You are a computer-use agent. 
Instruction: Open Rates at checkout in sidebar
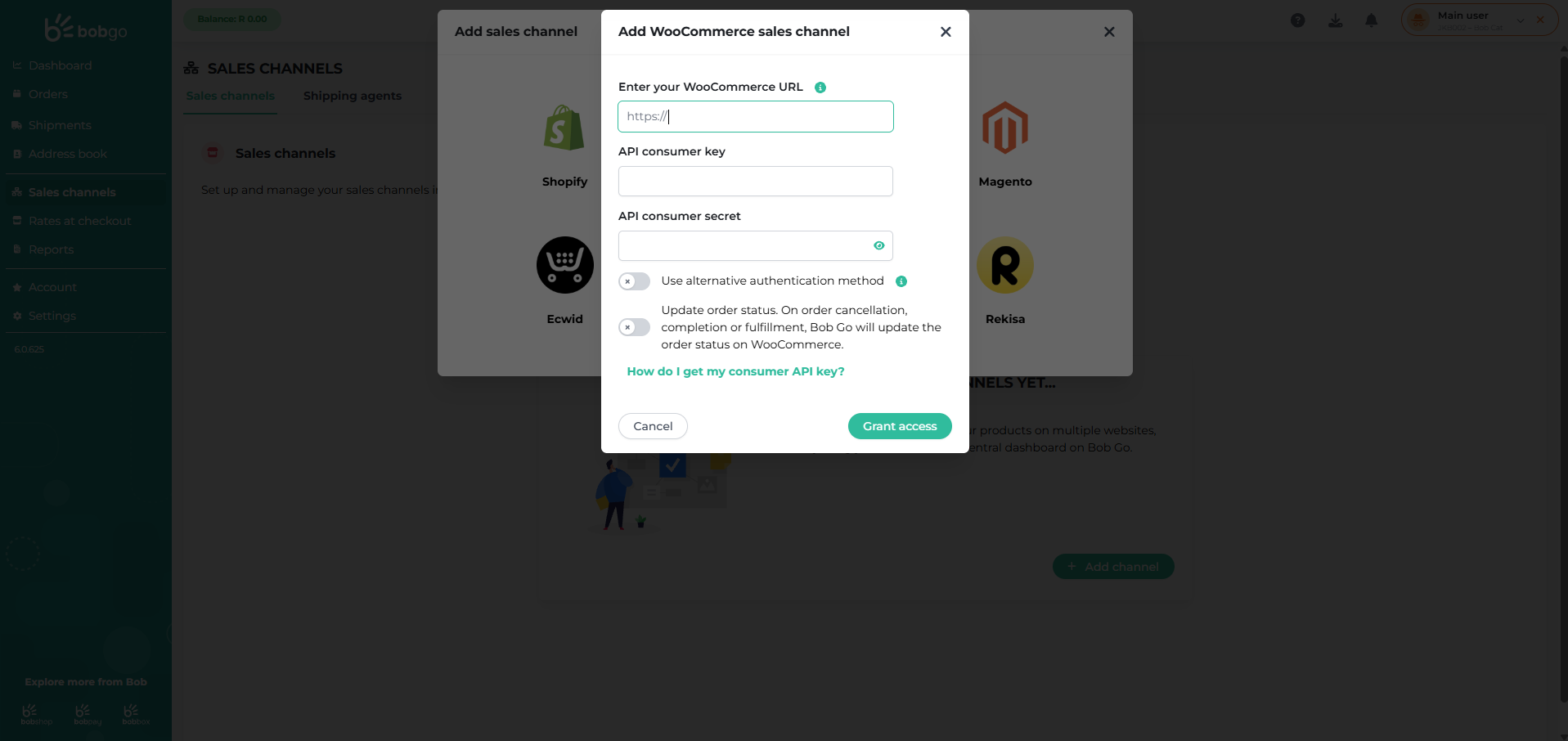[79, 221]
